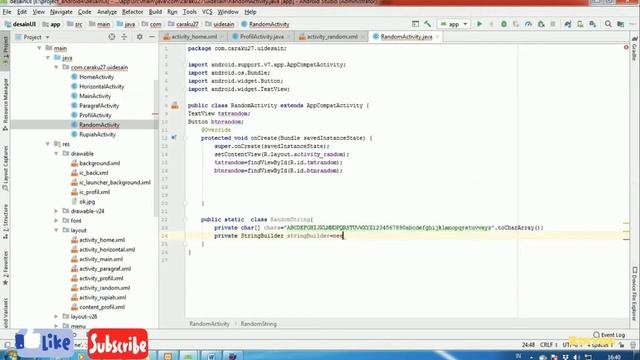Click the Project panel vertical scrollbar
Screen dimensions: 640x360
coord(156,149)
